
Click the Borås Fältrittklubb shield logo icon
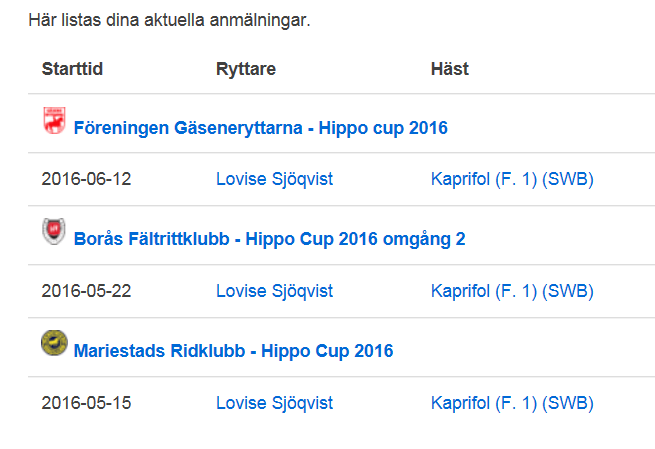[x=54, y=233]
